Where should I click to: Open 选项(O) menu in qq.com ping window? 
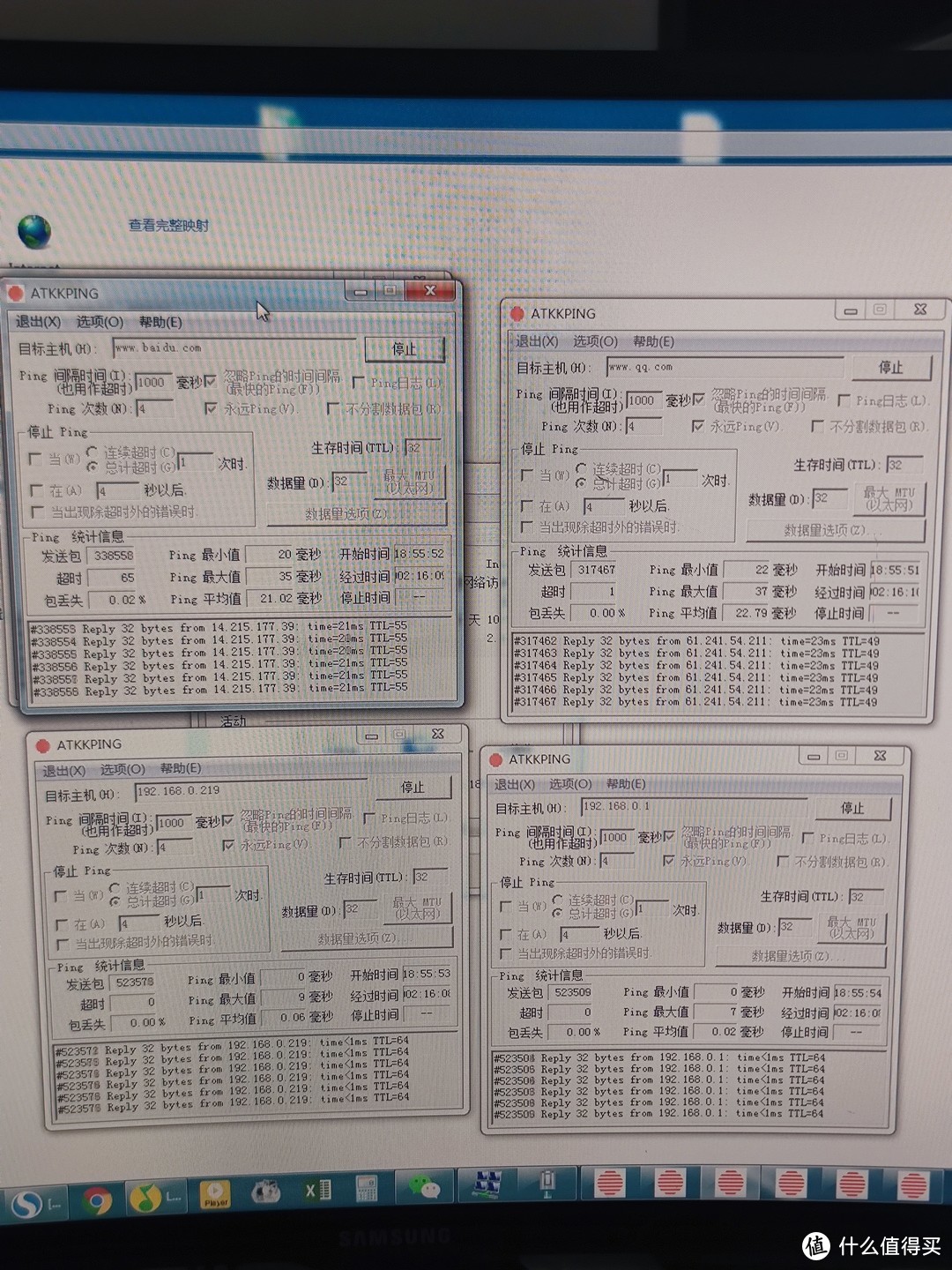click(x=596, y=341)
